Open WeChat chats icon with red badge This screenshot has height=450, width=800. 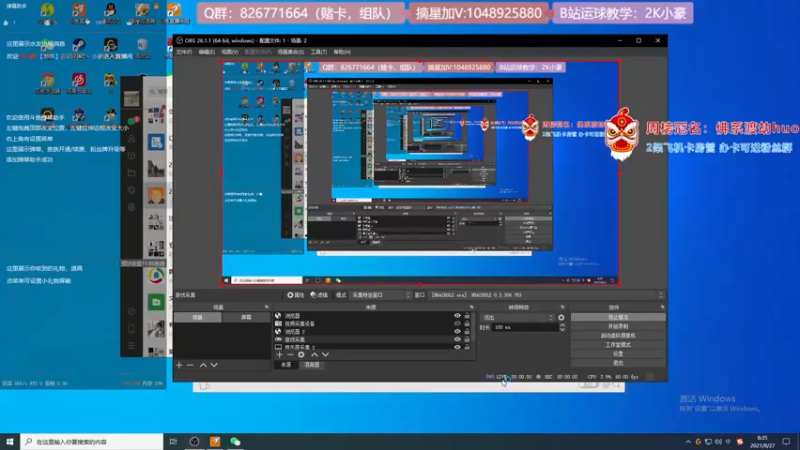(x=132, y=121)
